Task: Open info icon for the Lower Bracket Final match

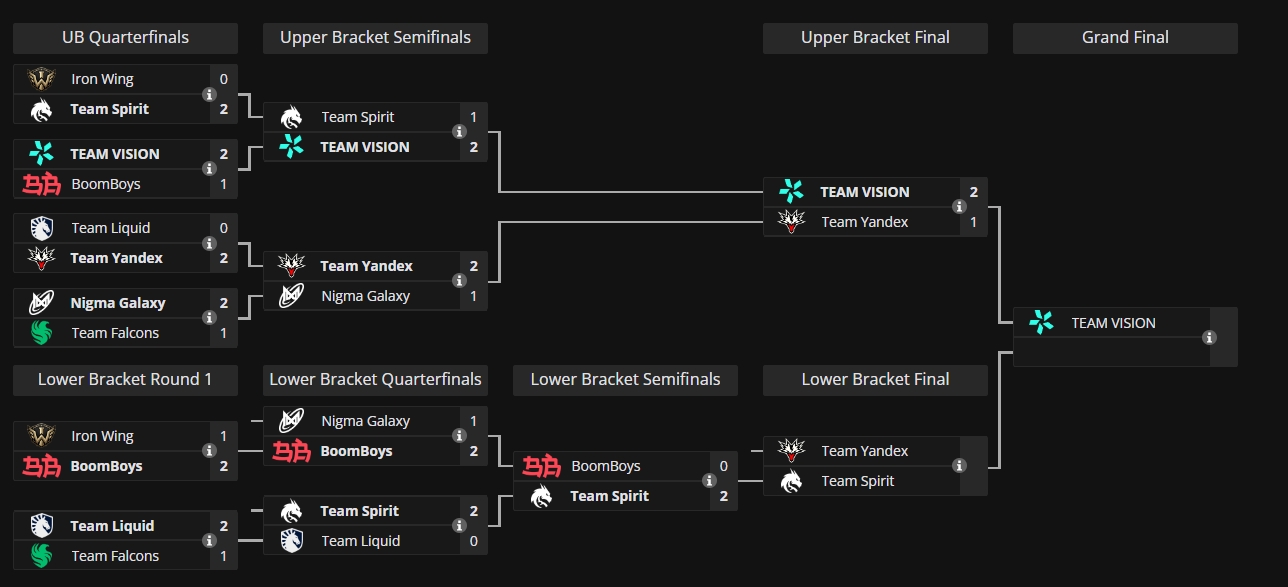Action: click(x=959, y=466)
